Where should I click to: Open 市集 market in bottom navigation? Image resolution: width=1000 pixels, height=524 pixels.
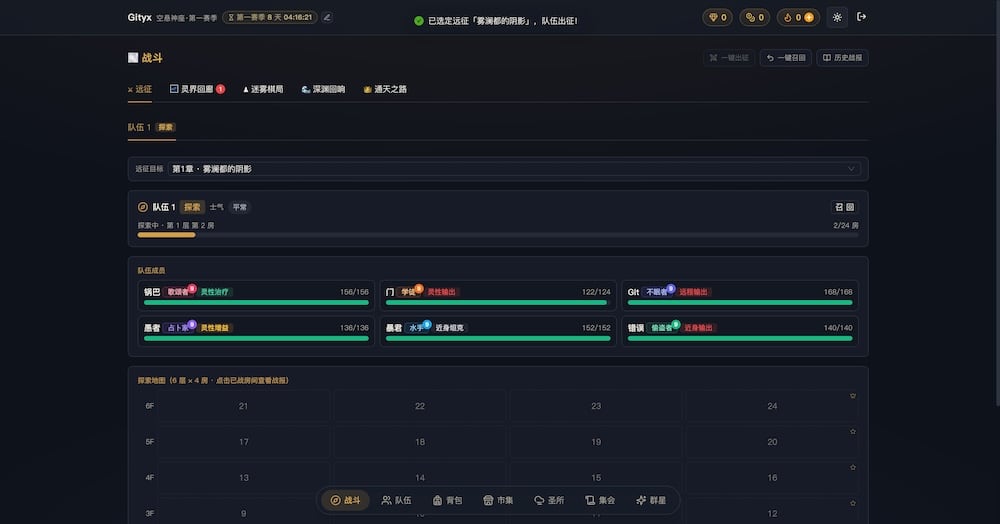[498, 500]
